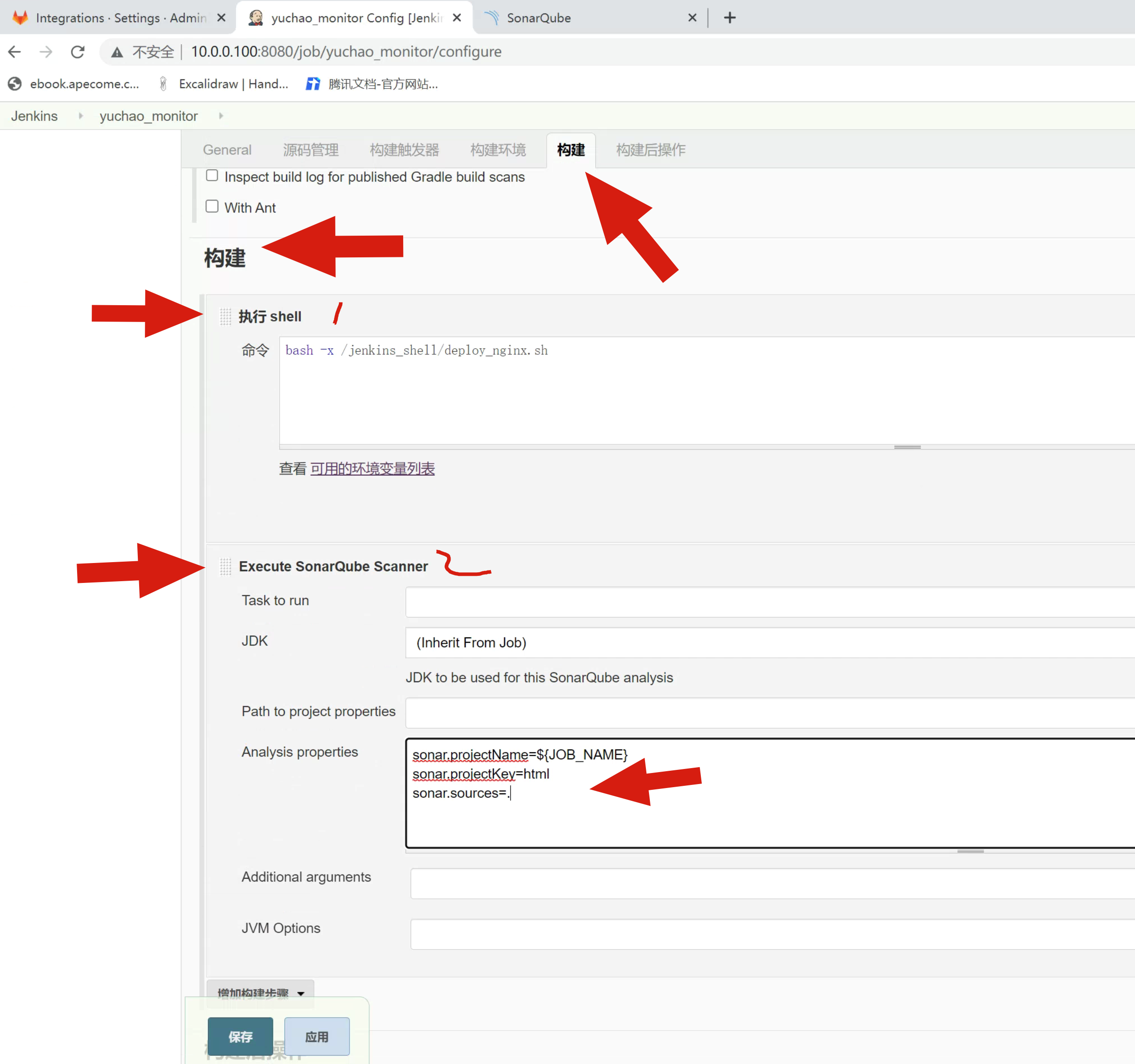The image size is (1135, 1064).
Task: Expand breadcrumb arrow after yuchao_monitor
Action: pyautogui.click(x=221, y=116)
